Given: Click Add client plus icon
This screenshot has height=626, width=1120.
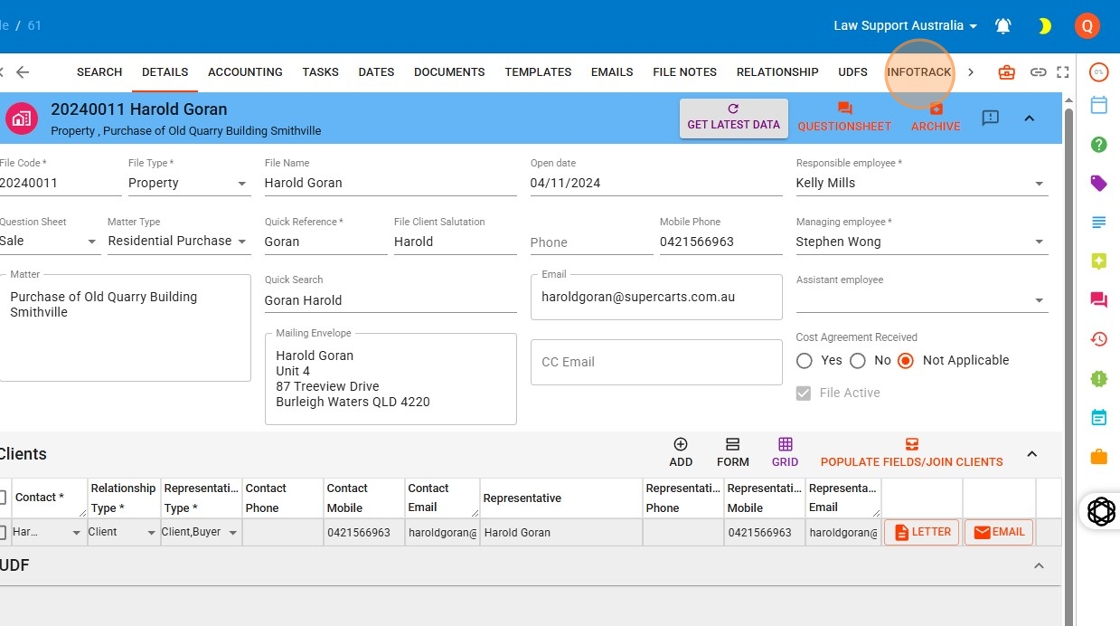Looking at the screenshot, I should (681, 452).
